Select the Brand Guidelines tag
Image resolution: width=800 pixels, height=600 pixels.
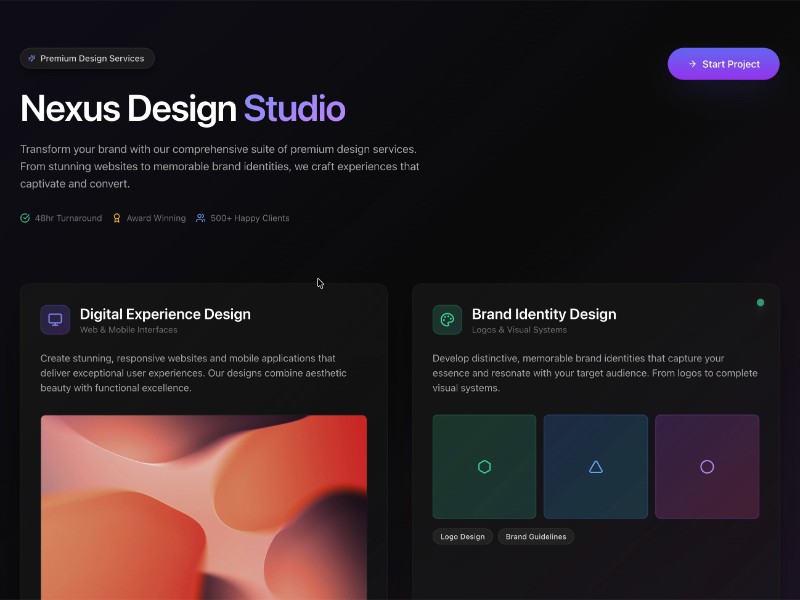tap(536, 536)
